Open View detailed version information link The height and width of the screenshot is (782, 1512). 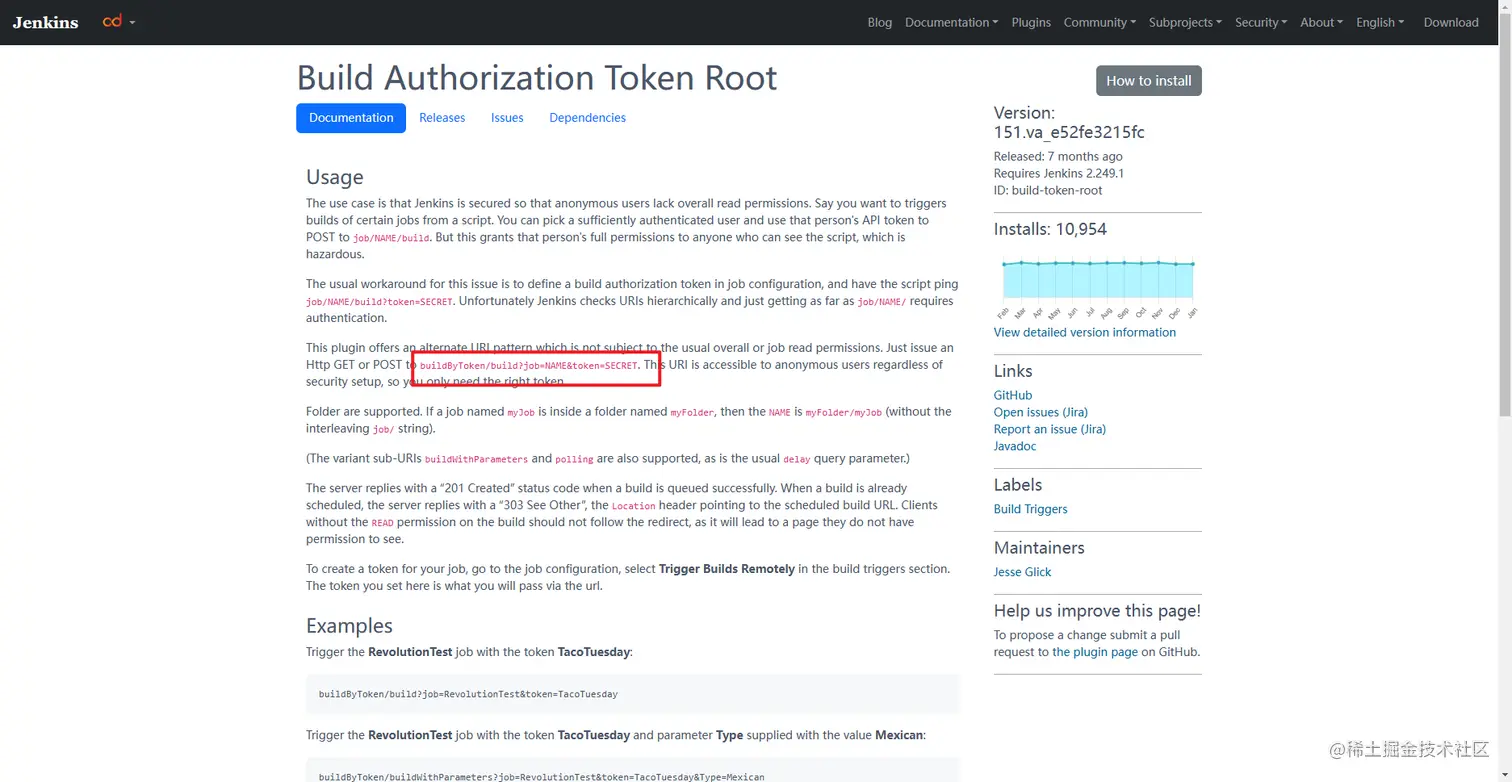1084,332
